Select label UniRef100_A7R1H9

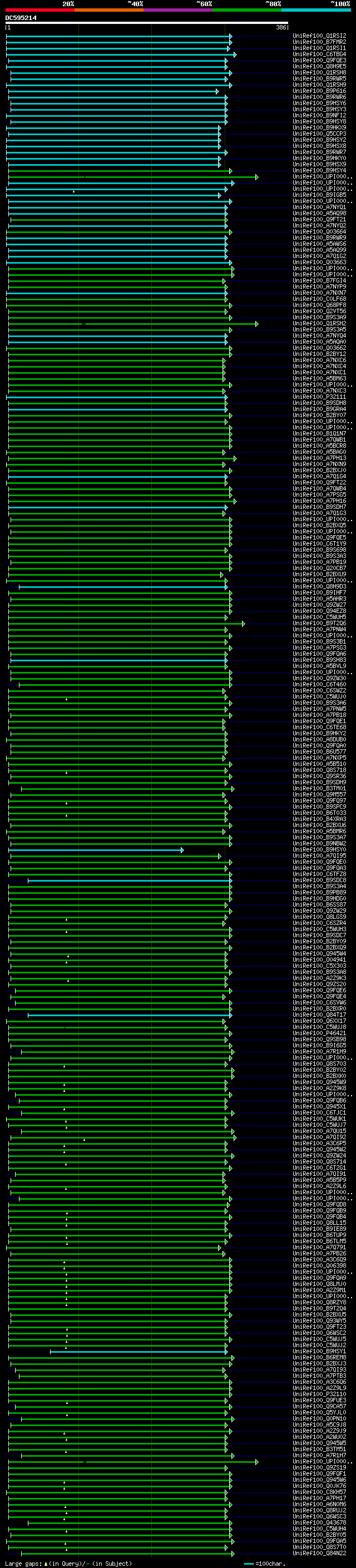pyautogui.click(x=319, y=1051)
